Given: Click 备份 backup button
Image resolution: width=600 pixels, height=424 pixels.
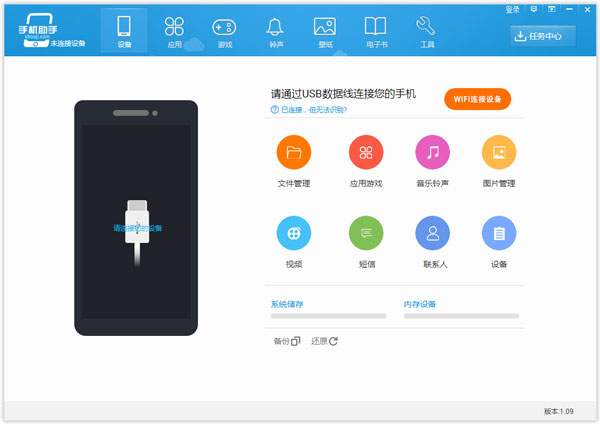Looking at the screenshot, I should (x=286, y=341).
